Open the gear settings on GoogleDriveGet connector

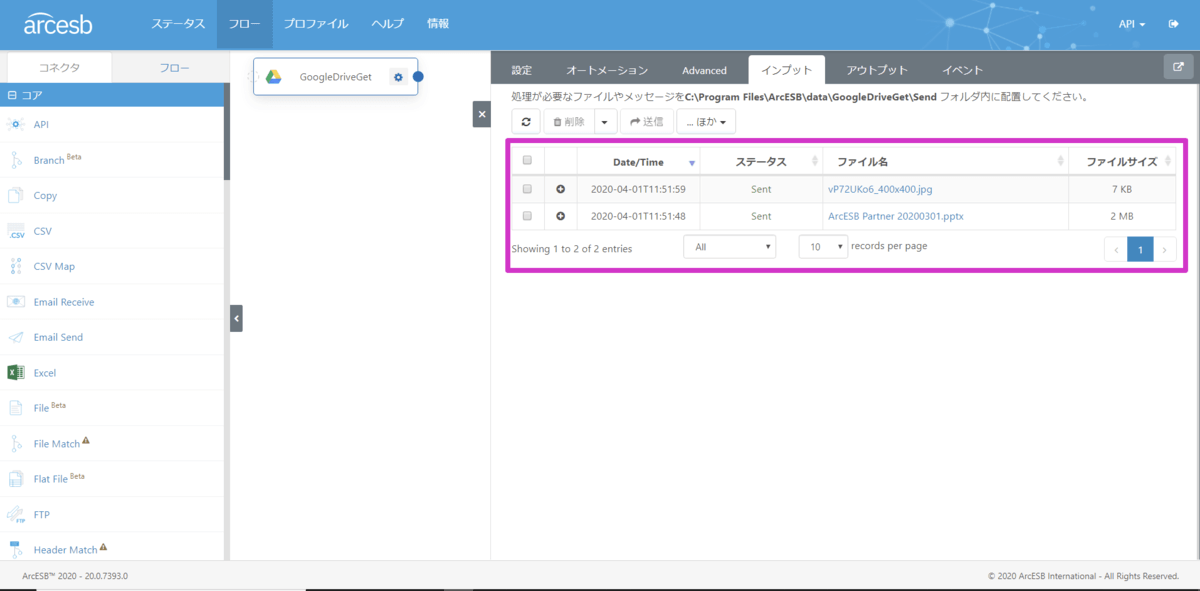(398, 77)
